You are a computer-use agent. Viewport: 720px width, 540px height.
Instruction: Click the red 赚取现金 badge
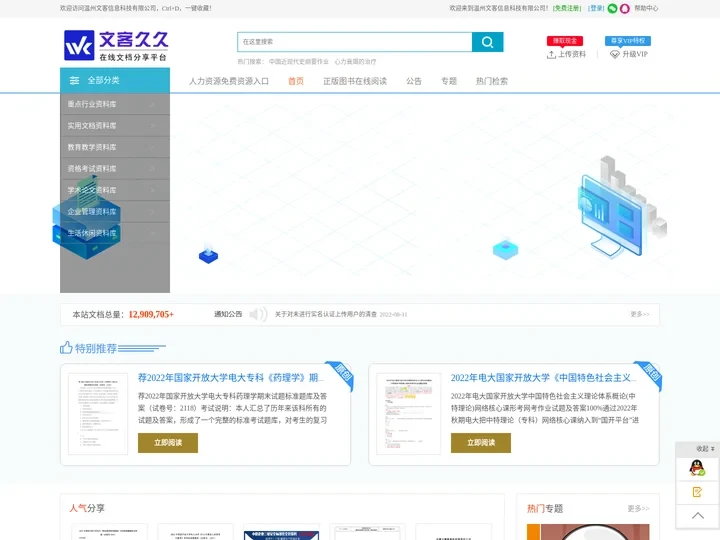click(565, 41)
